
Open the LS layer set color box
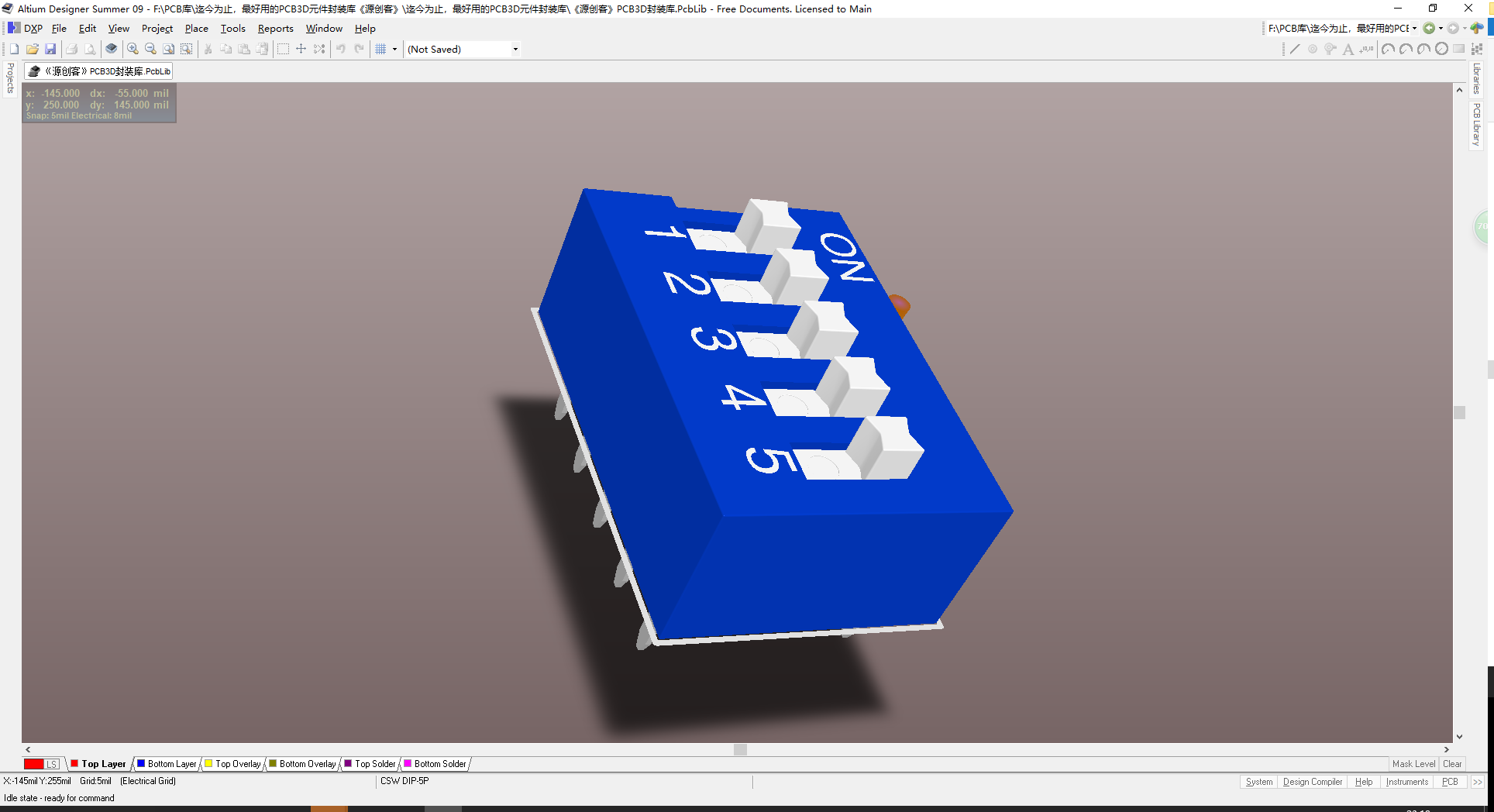42,764
